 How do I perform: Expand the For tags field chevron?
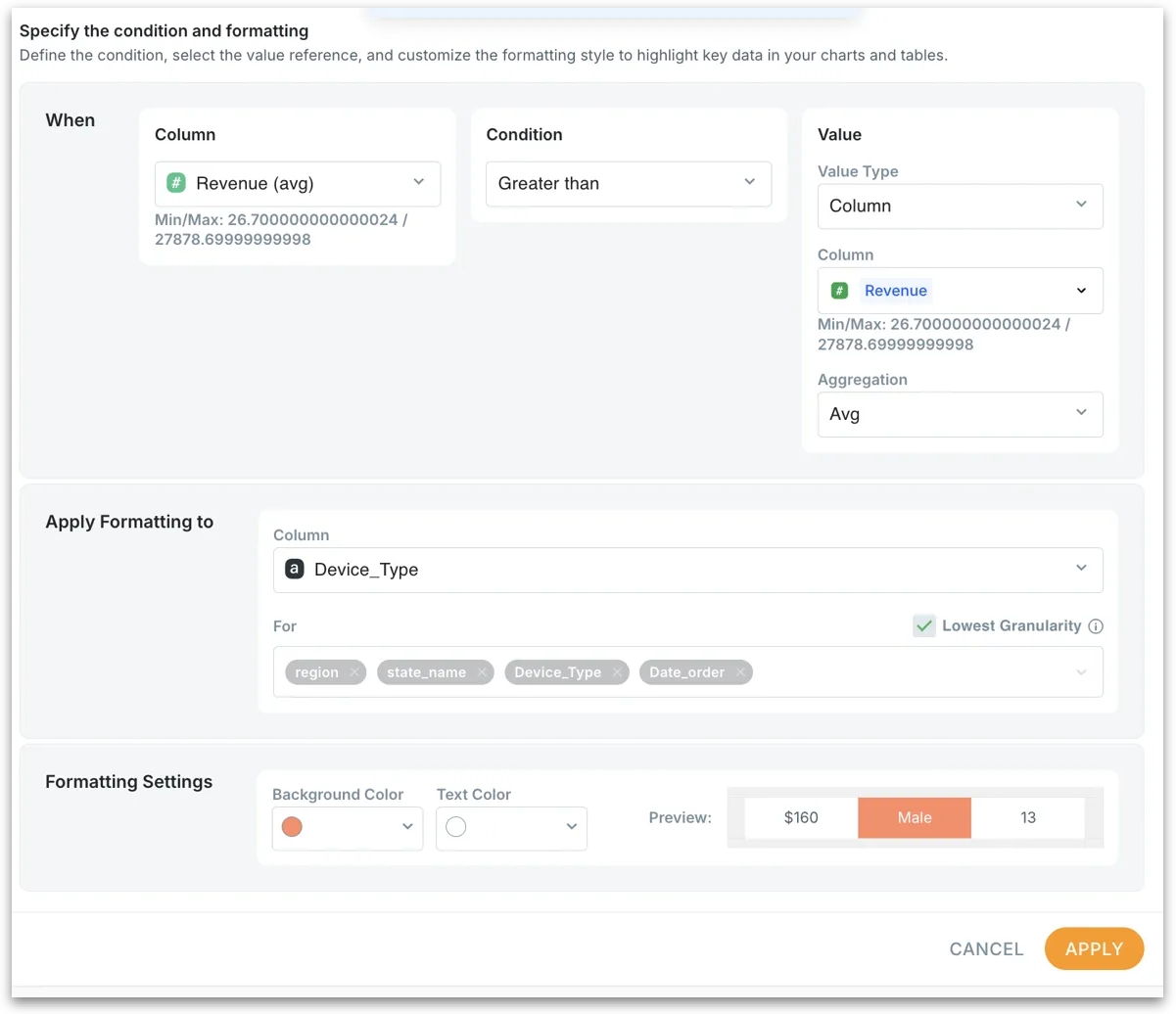pyautogui.click(x=1081, y=672)
